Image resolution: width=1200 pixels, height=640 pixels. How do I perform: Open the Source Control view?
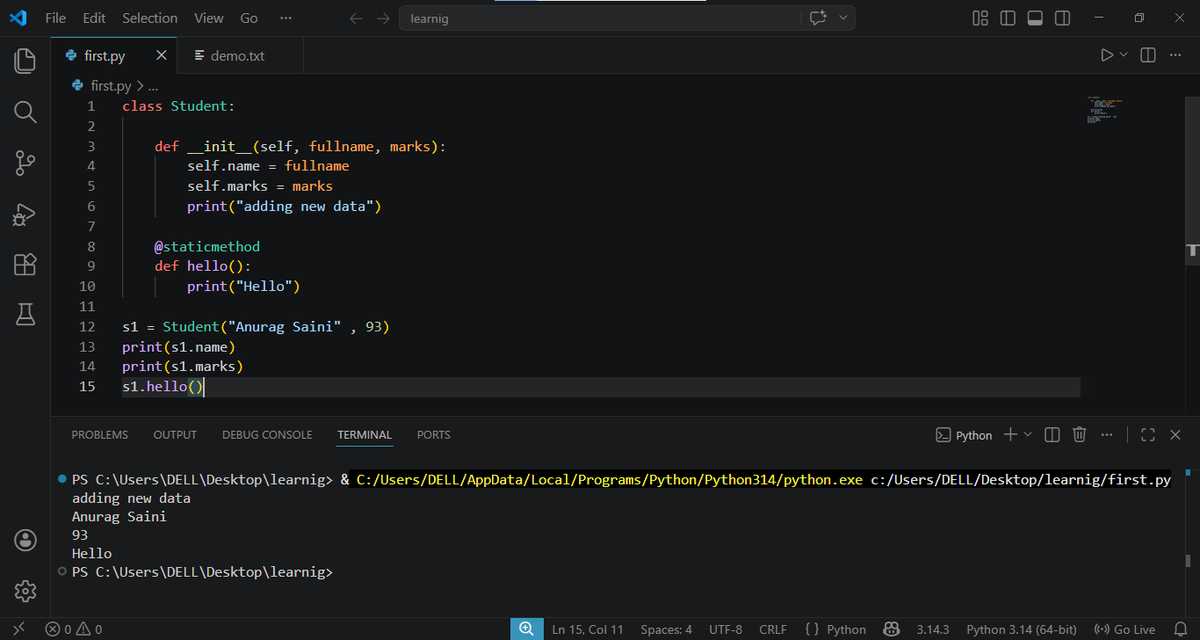coord(25,163)
